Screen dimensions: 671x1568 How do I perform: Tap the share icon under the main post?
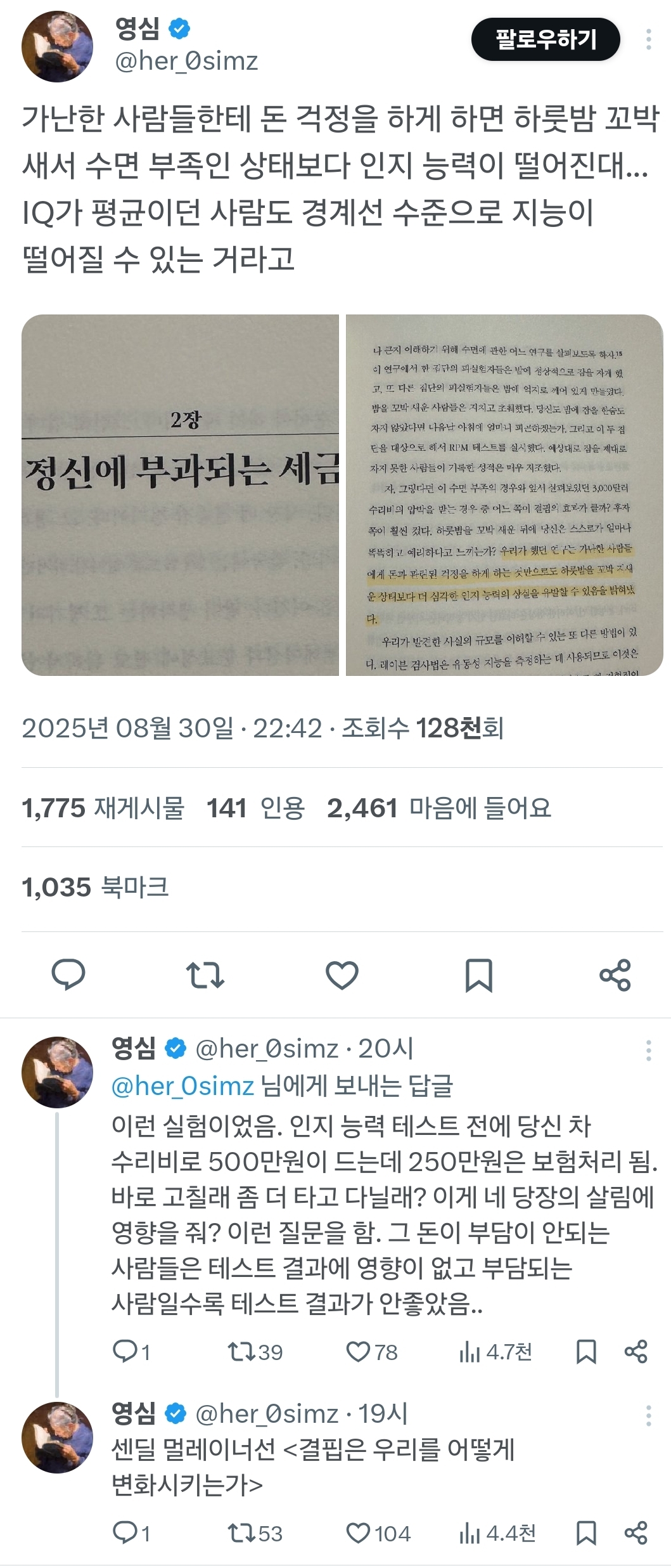[x=615, y=975]
